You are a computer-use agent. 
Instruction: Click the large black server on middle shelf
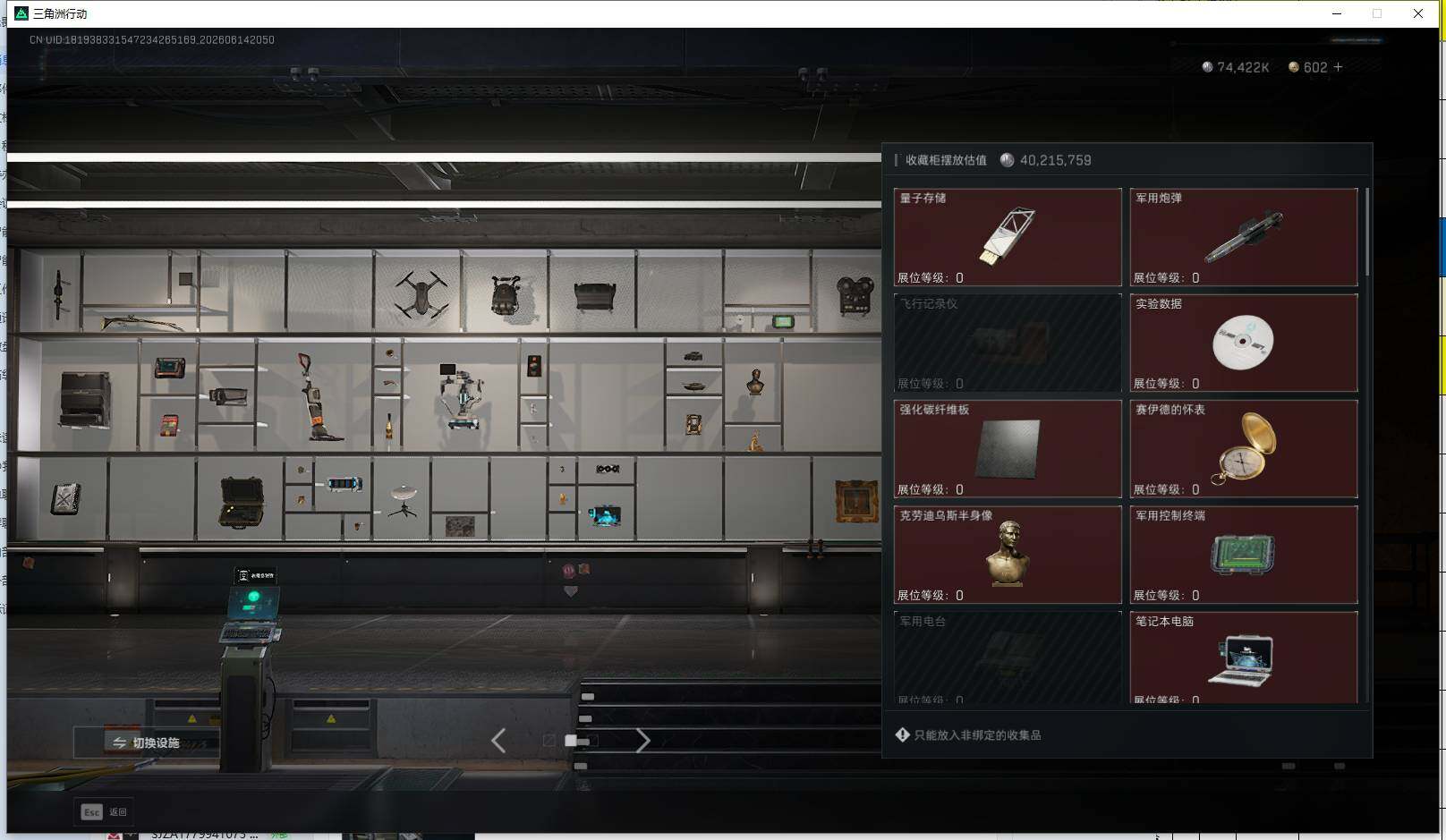(85, 400)
